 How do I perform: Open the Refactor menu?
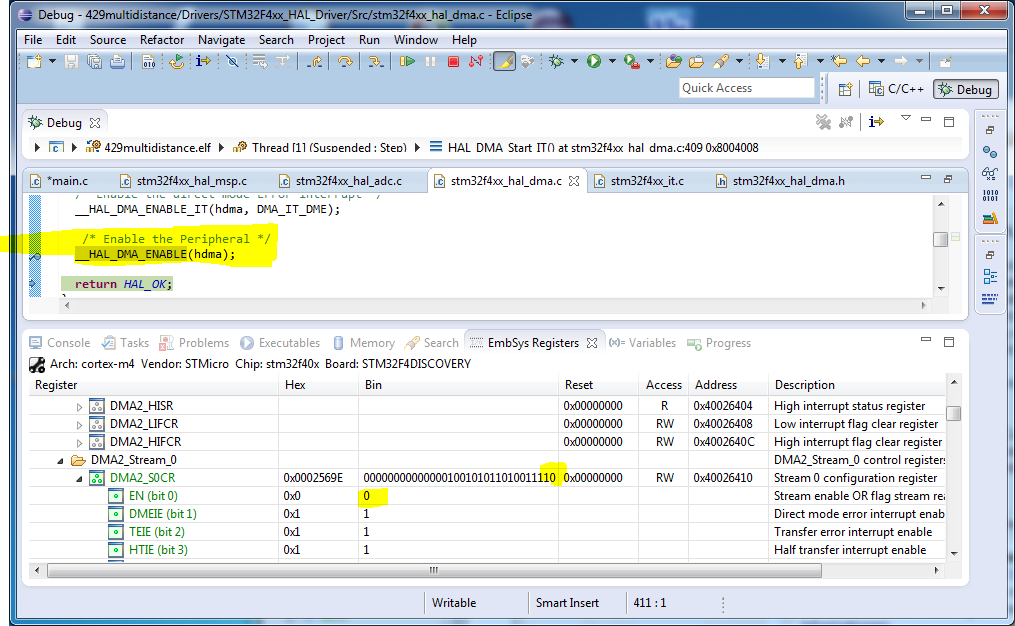coord(162,39)
